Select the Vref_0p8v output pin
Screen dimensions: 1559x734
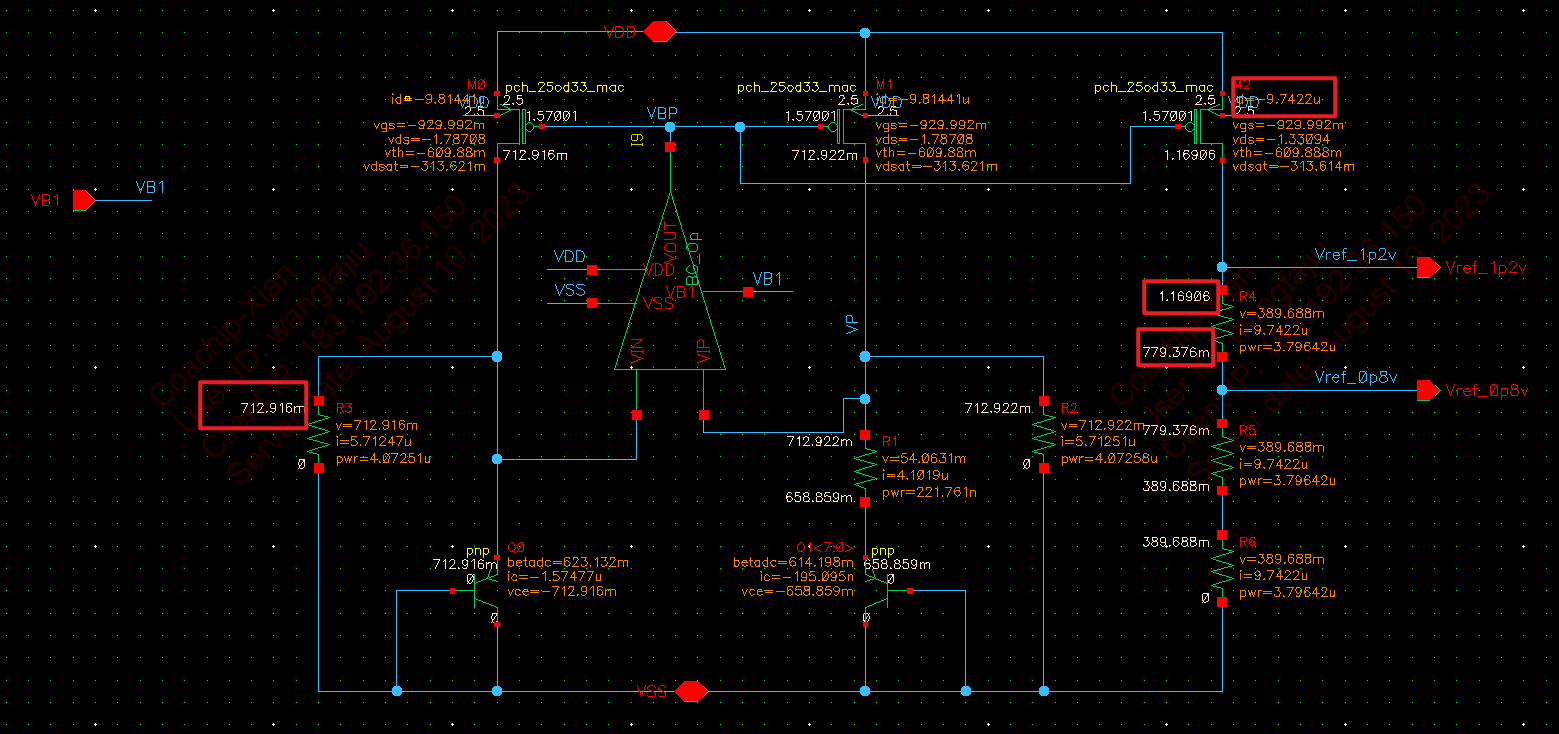click(x=1429, y=390)
